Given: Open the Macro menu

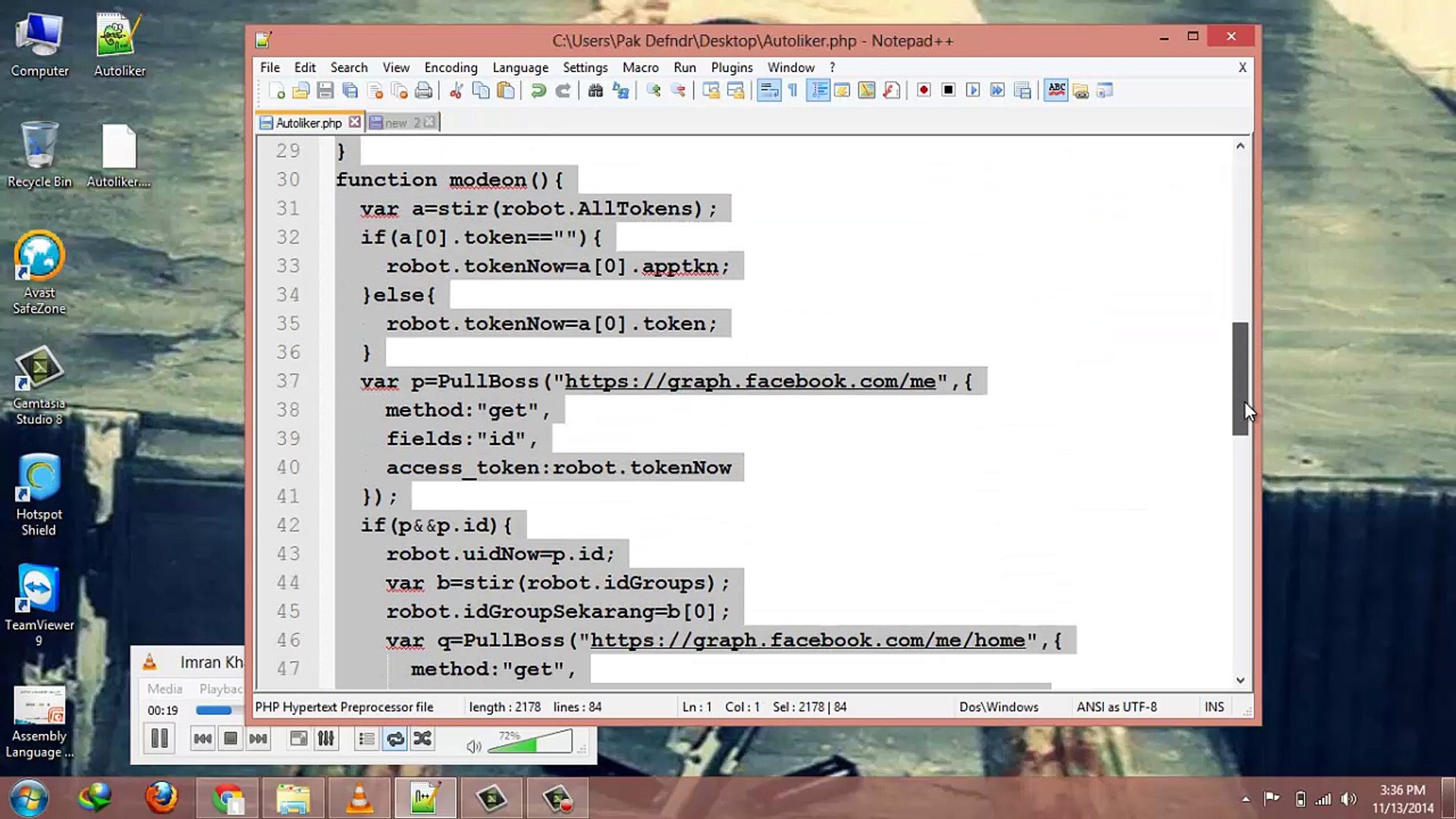Looking at the screenshot, I should [640, 67].
